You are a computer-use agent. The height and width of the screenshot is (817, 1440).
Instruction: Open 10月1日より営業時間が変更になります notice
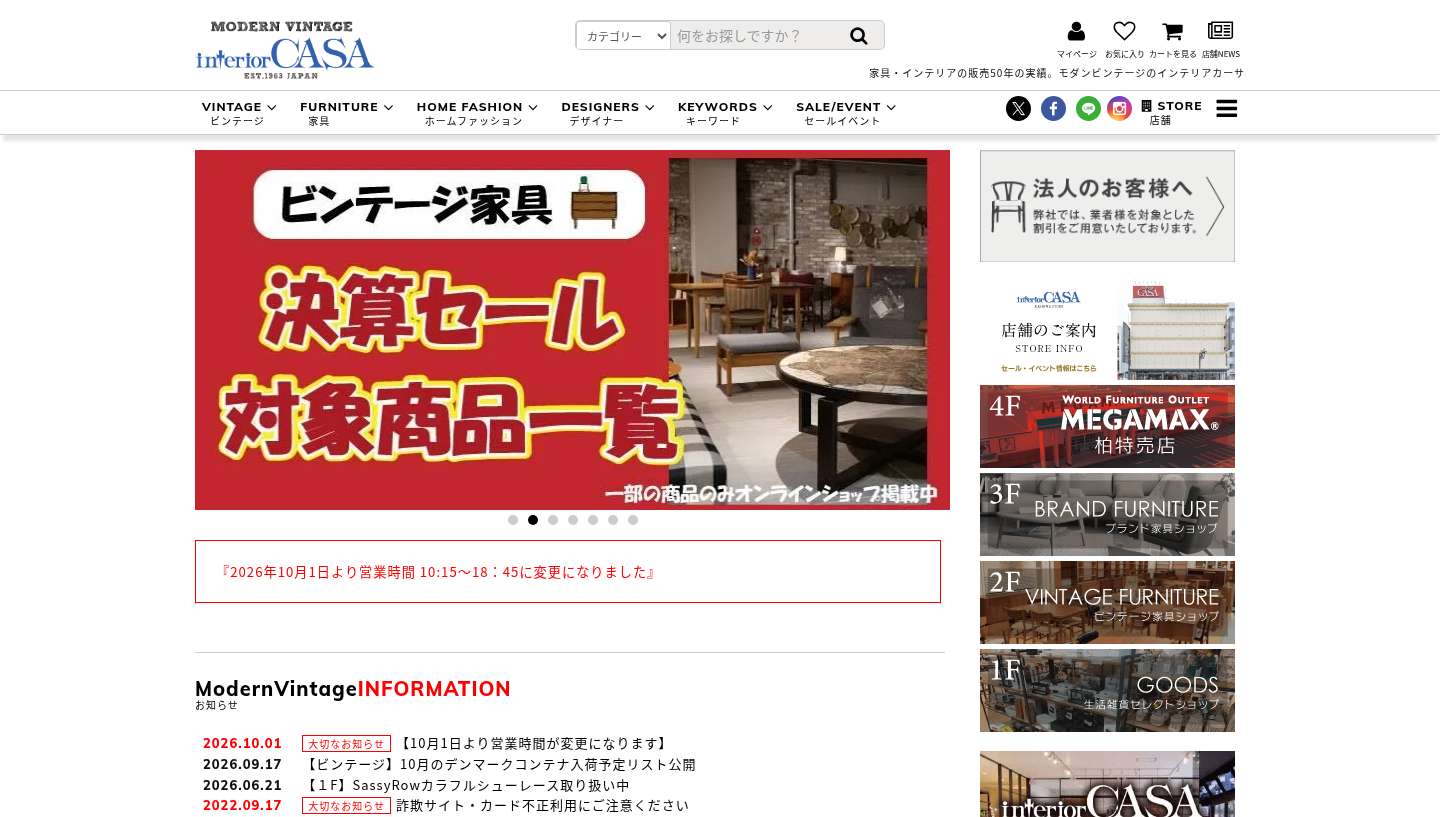tap(533, 744)
